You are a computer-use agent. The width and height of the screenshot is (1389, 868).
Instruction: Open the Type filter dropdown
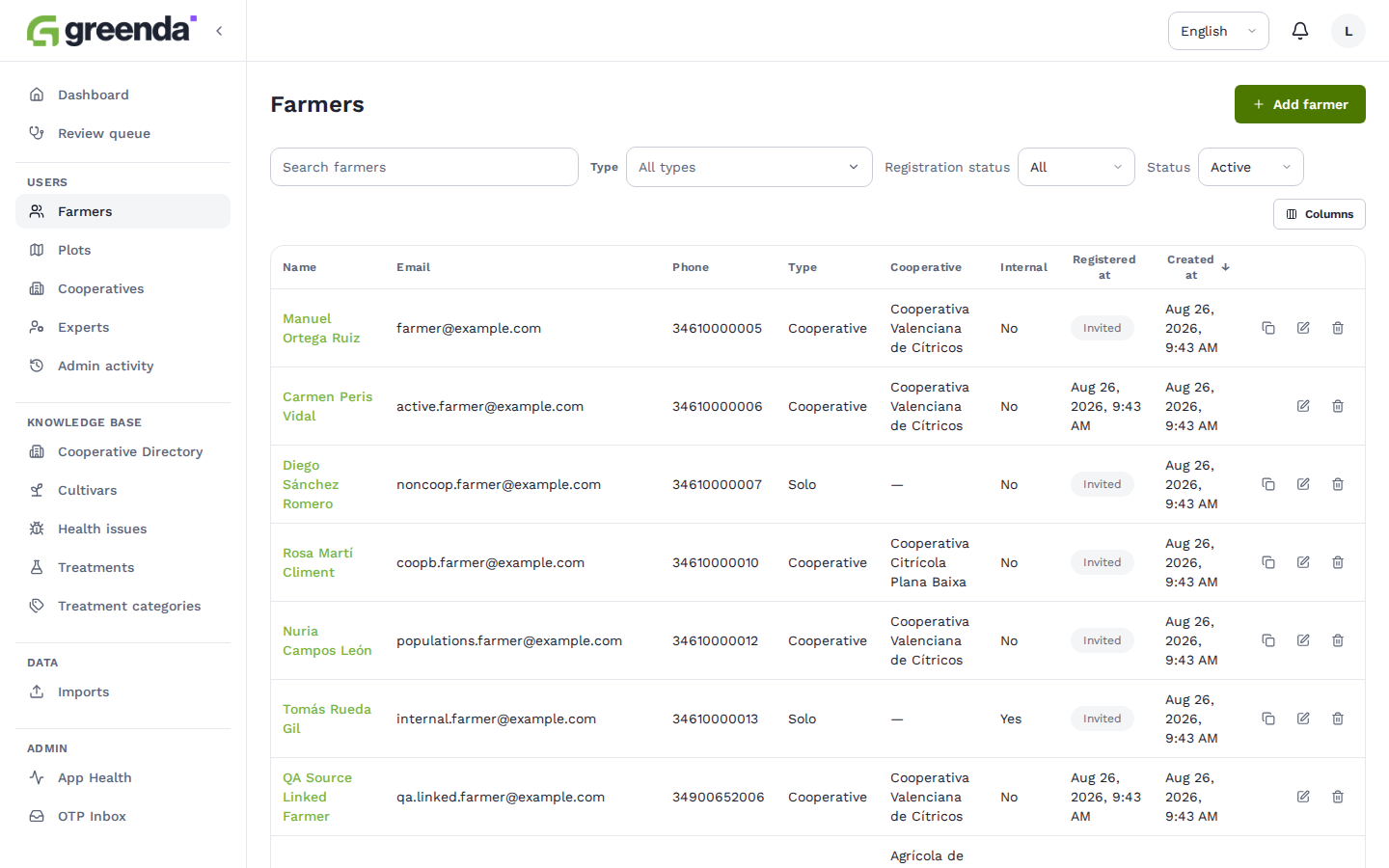749,167
